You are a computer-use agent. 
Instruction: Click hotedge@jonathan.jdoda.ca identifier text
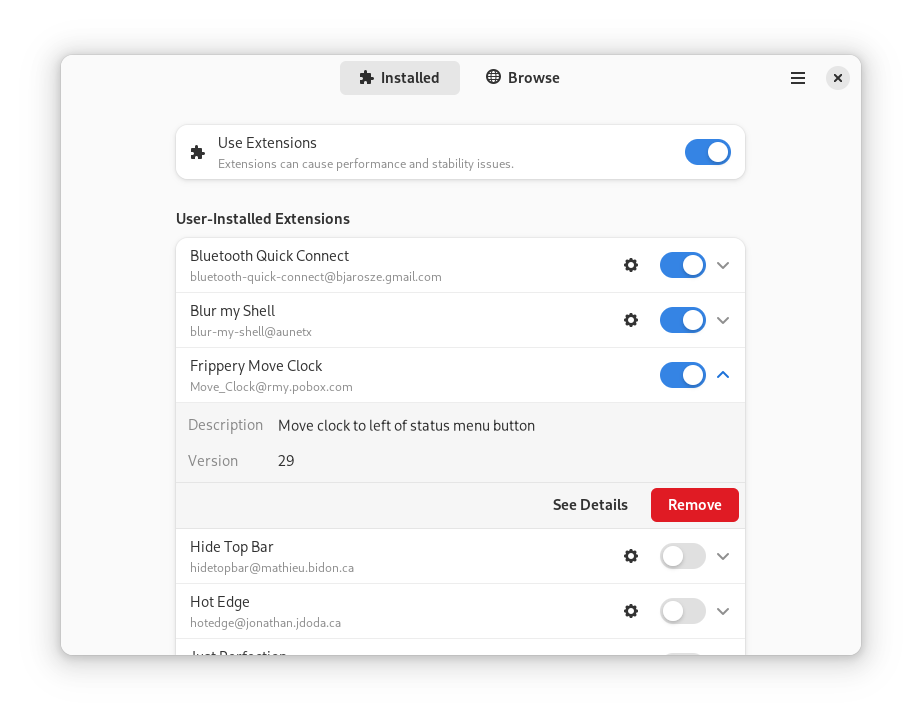coord(265,623)
